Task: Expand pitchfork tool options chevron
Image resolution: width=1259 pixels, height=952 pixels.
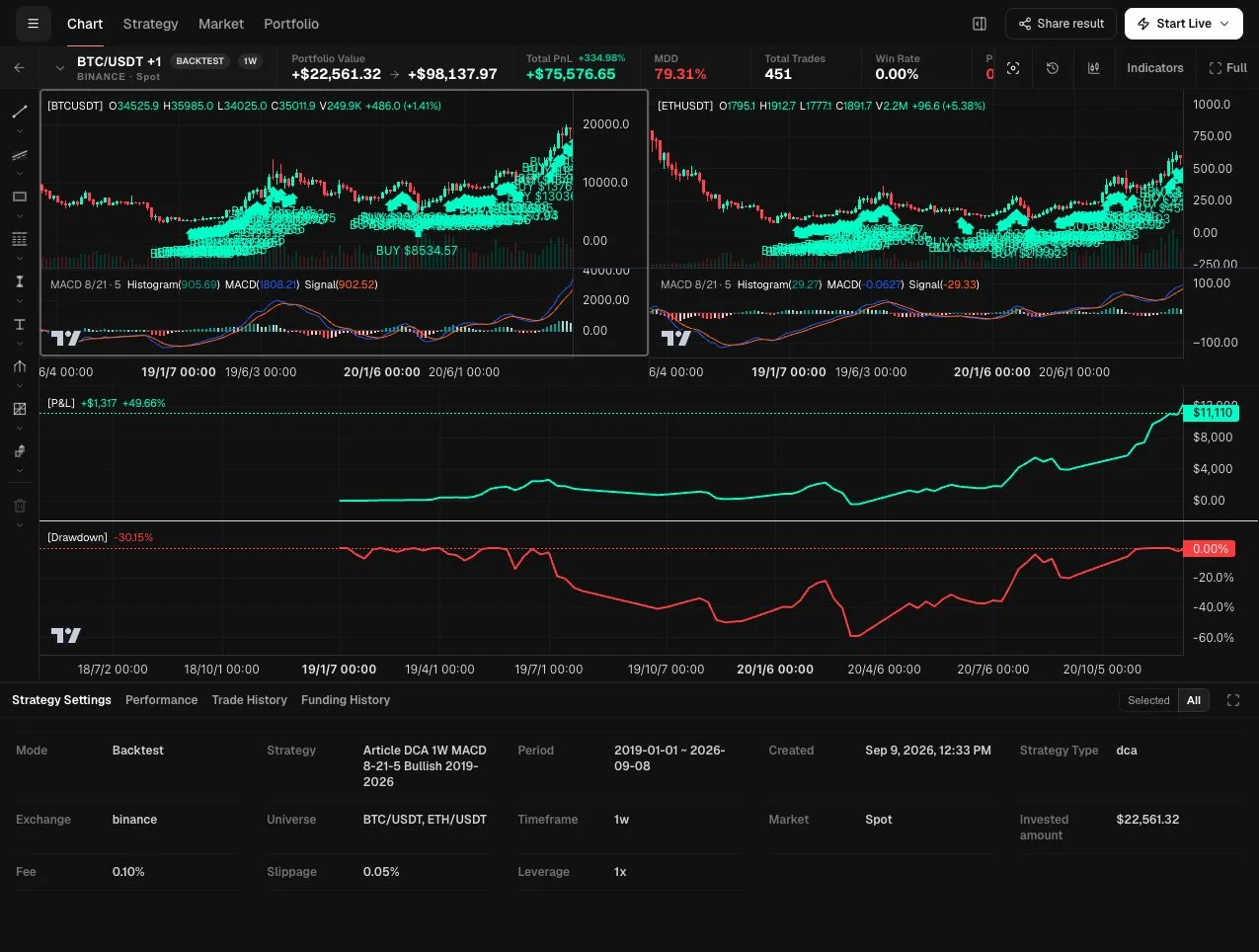Action: [x=19, y=385]
